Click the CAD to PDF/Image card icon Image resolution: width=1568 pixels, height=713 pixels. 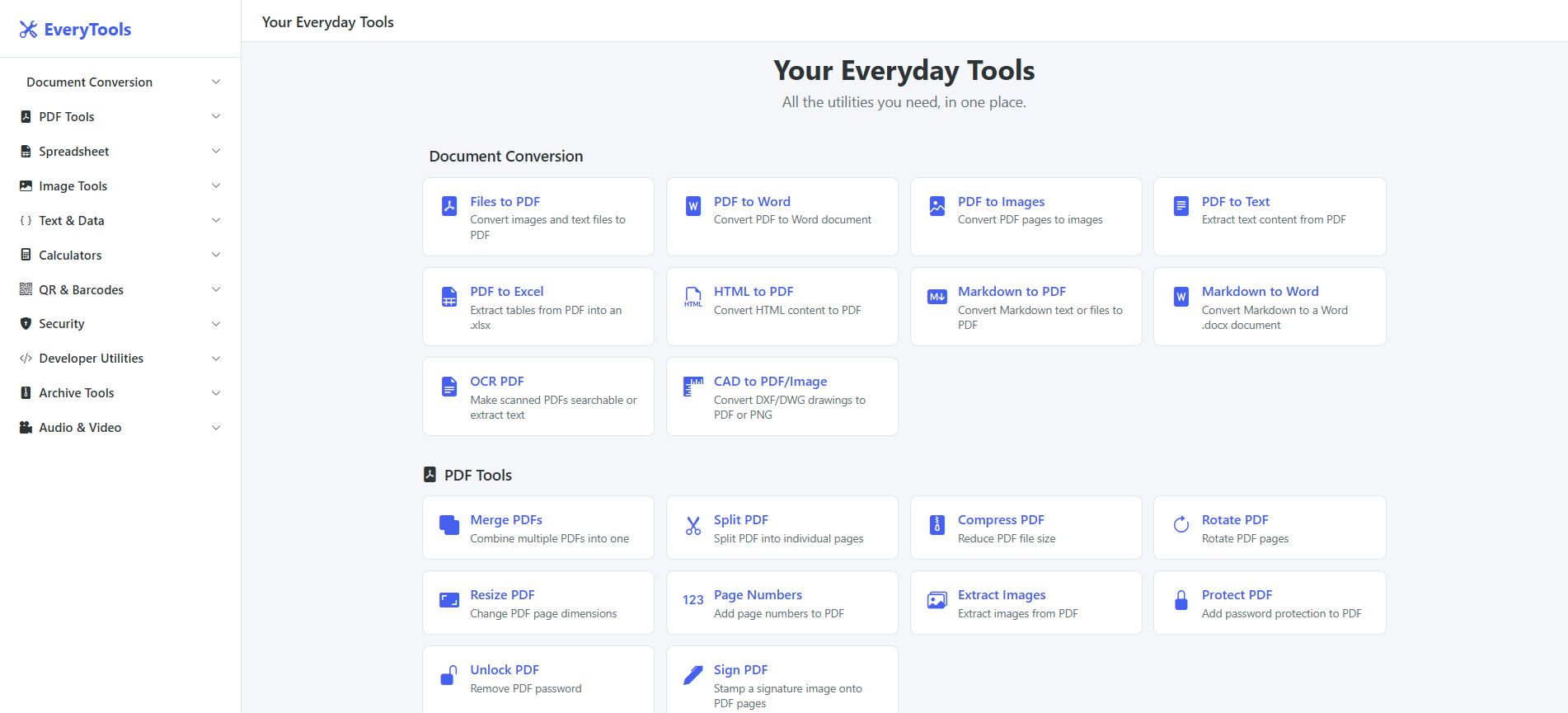[693, 386]
